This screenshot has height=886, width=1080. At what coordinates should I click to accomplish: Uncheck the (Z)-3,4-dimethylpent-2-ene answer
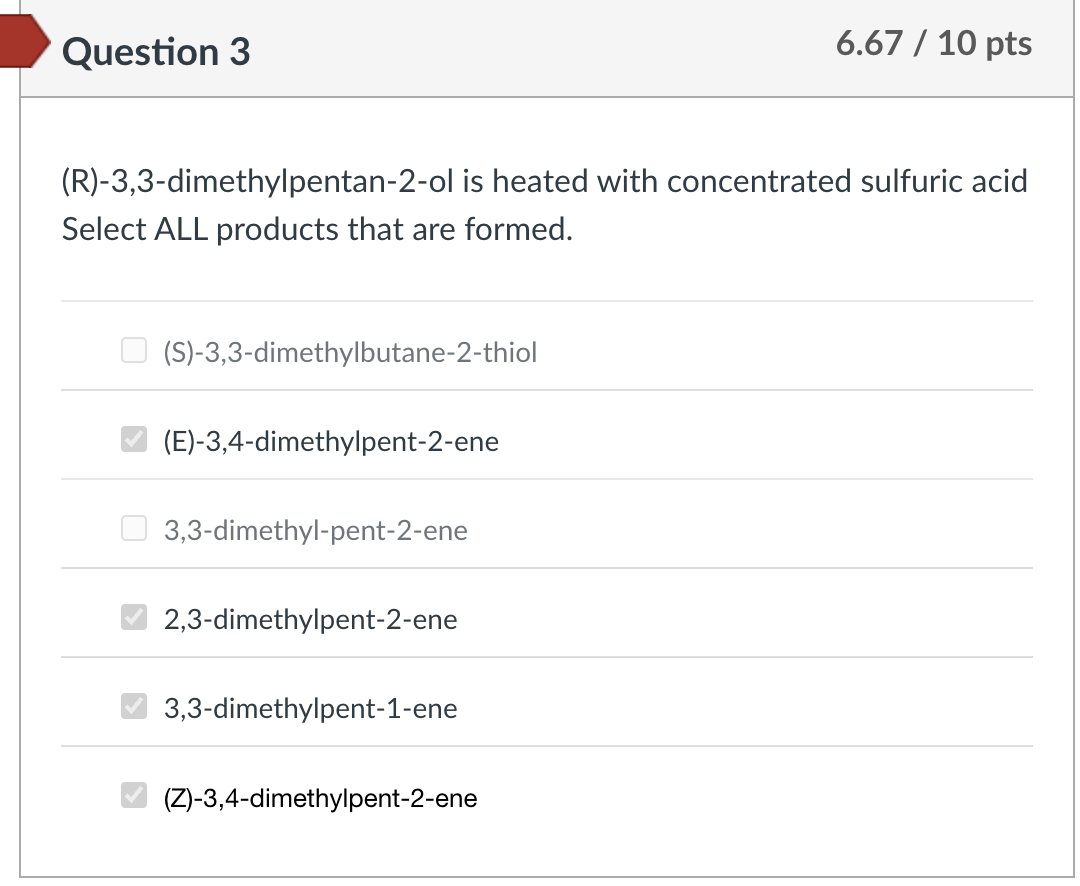click(x=133, y=796)
